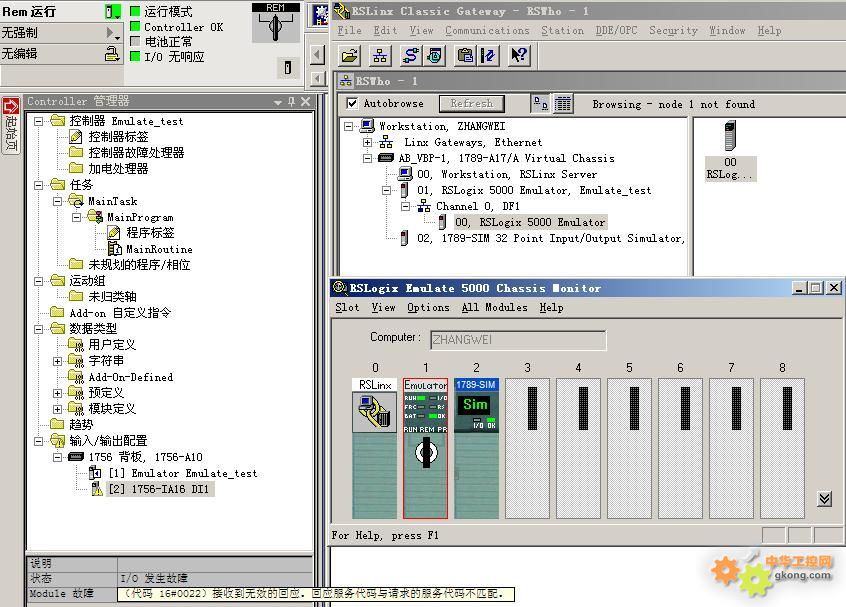This screenshot has width=846, height=607.
Task: Collapse the Channel 0, DF1 node
Action: (x=405, y=207)
